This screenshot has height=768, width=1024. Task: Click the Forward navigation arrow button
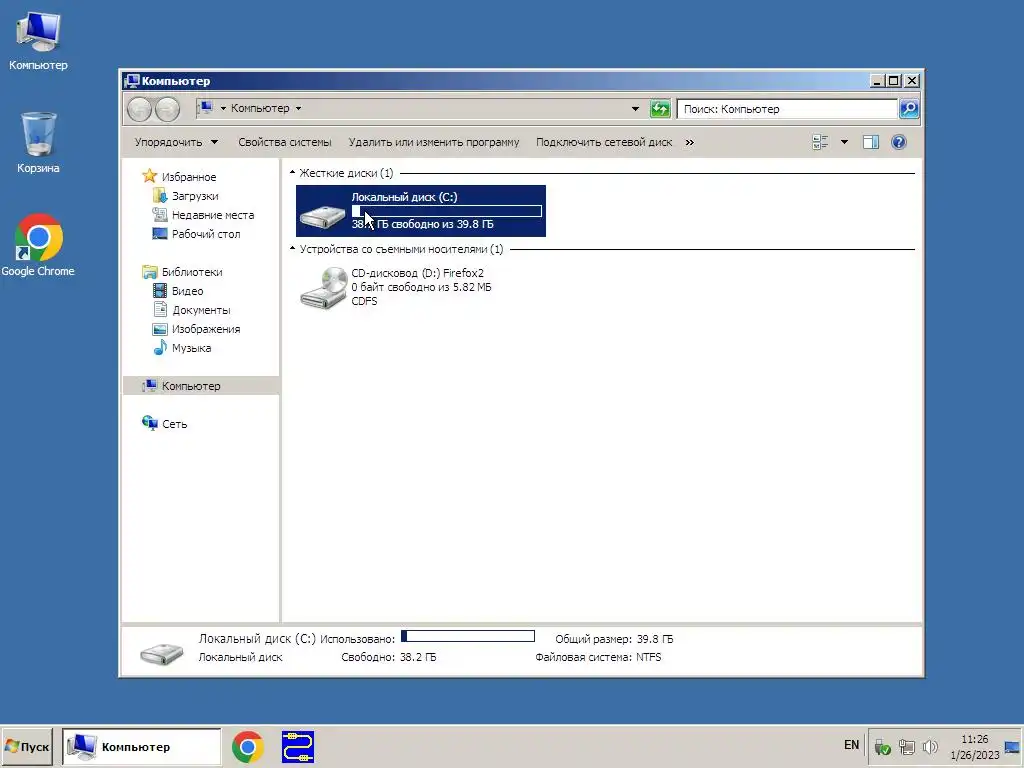click(167, 109)
